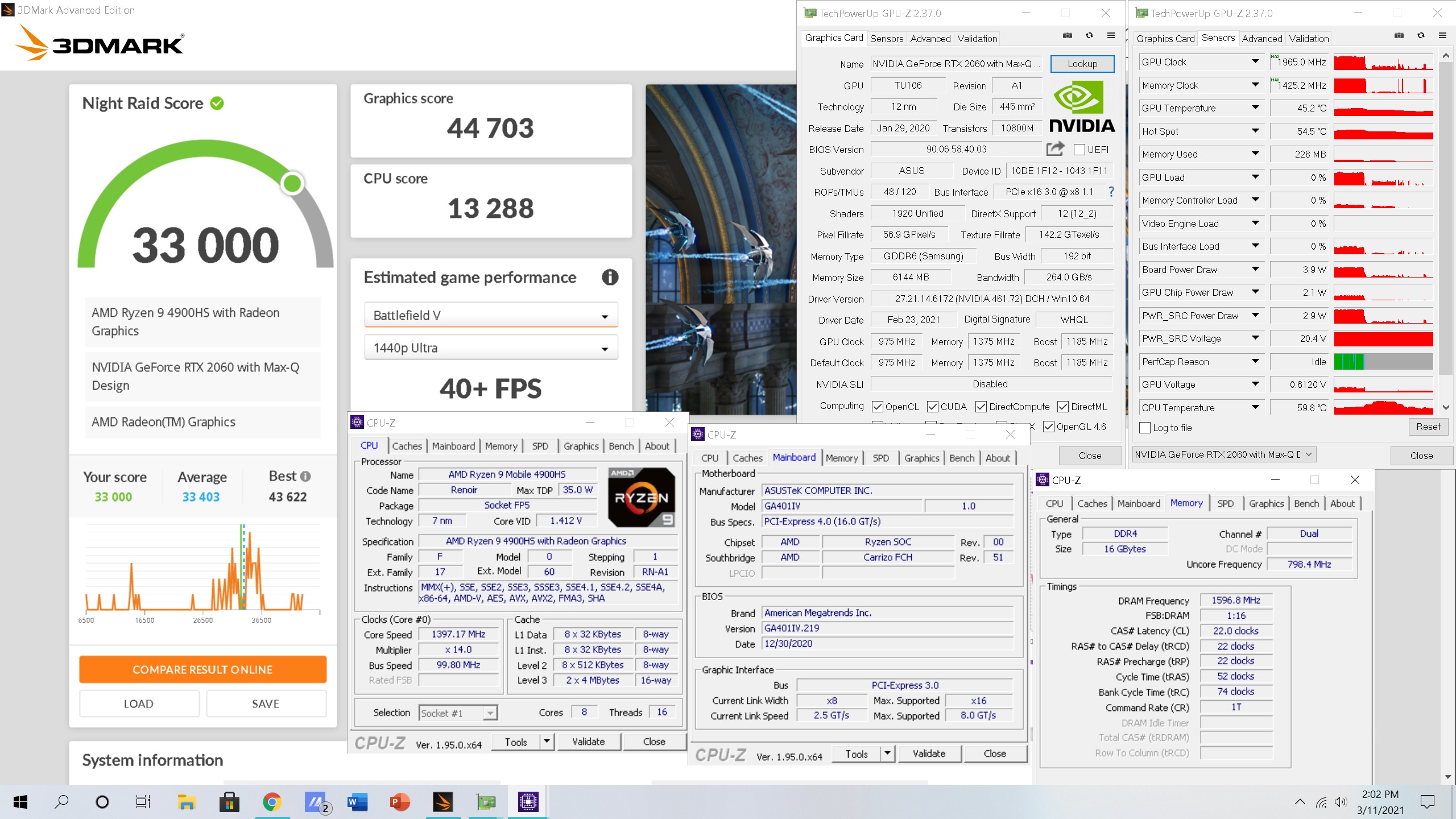The height and width of the screenshot is (819, 1456).
Task: Click the BIOS export share icon in GPU-Z
Action: point(1055,149)
